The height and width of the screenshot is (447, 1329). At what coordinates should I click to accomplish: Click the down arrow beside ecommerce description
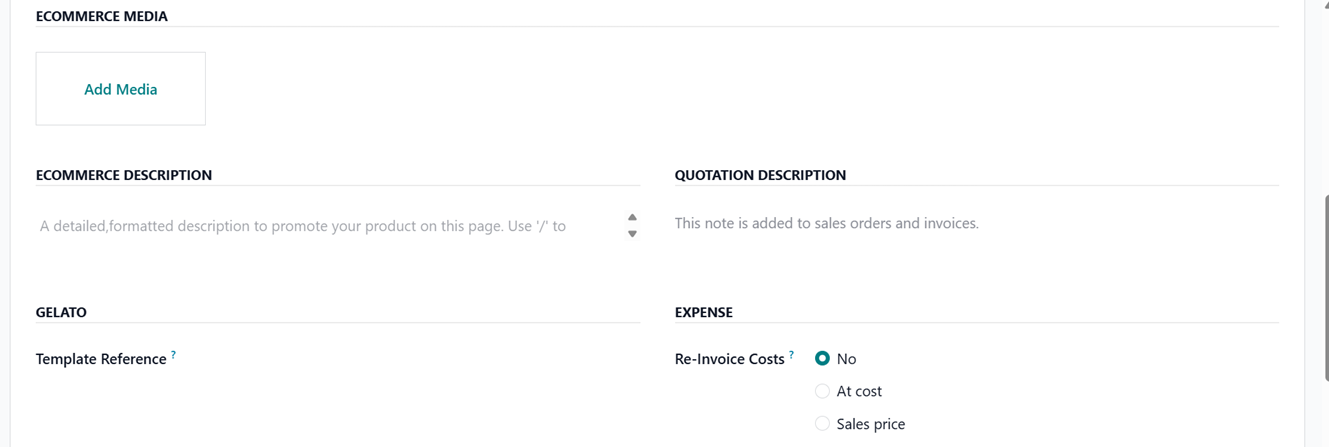pos(632,234)
